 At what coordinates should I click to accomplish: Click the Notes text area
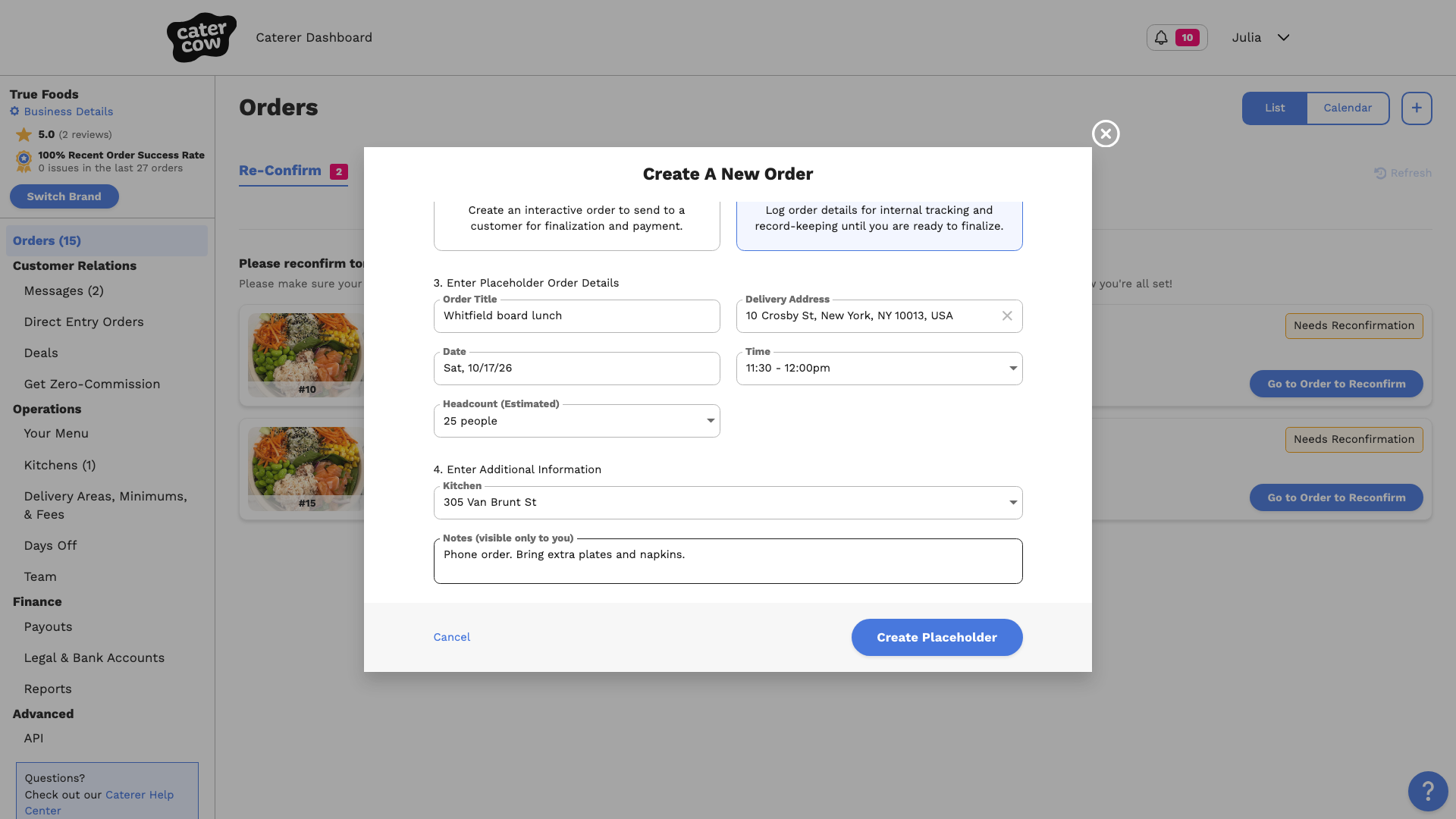pos(728,561)
